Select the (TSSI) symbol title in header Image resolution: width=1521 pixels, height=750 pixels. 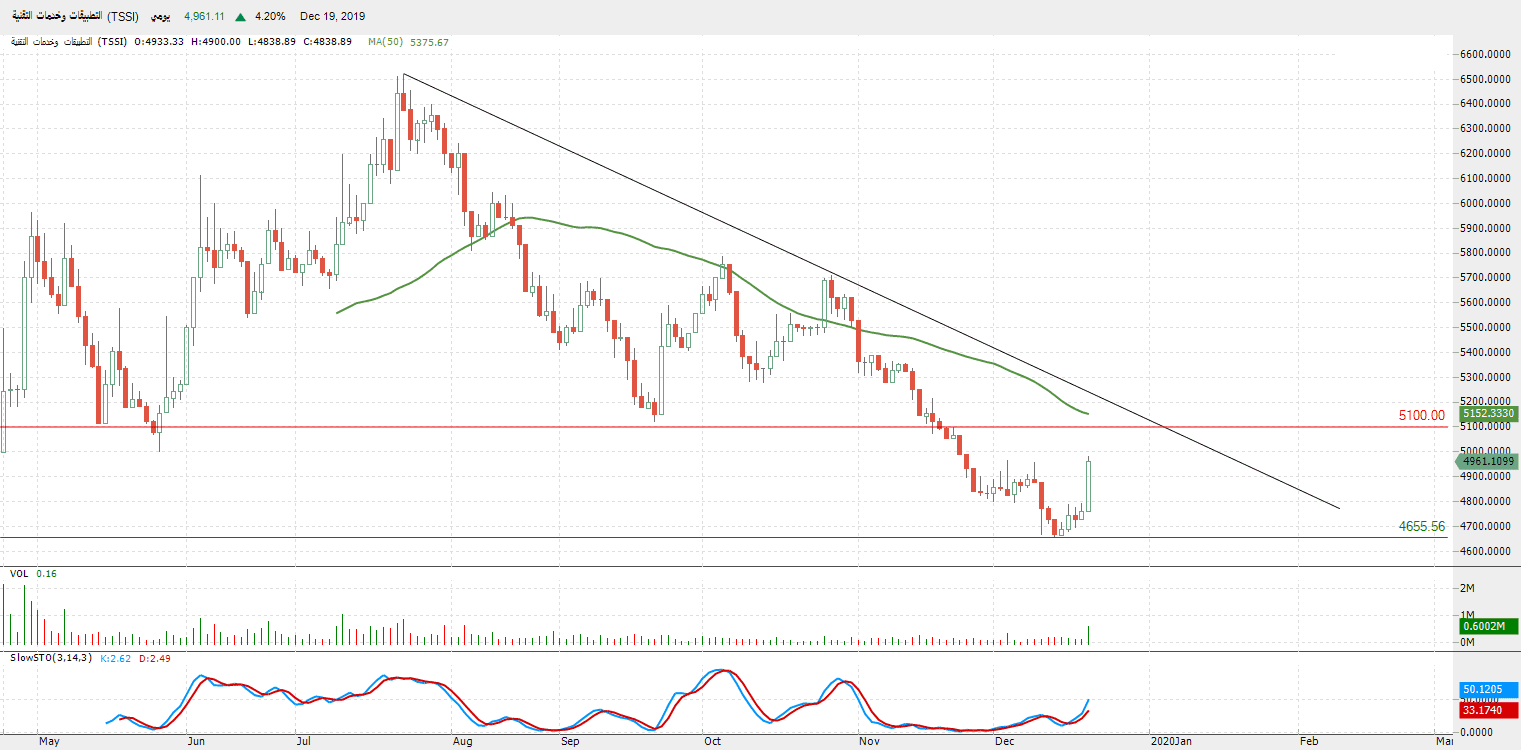[125, 17]
